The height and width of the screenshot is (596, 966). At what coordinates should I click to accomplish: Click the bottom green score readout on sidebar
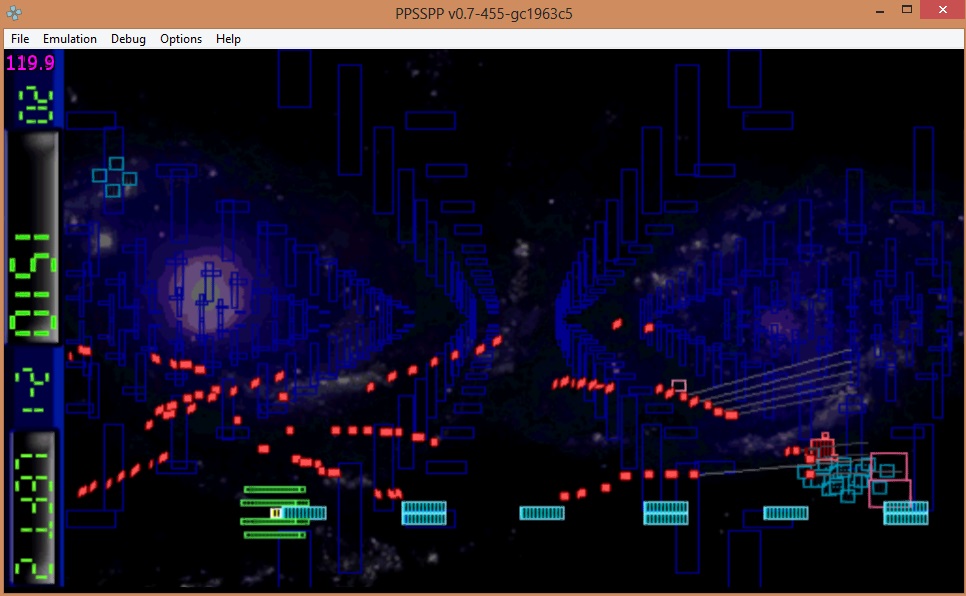pyautogui.click(x=34, y=510)
